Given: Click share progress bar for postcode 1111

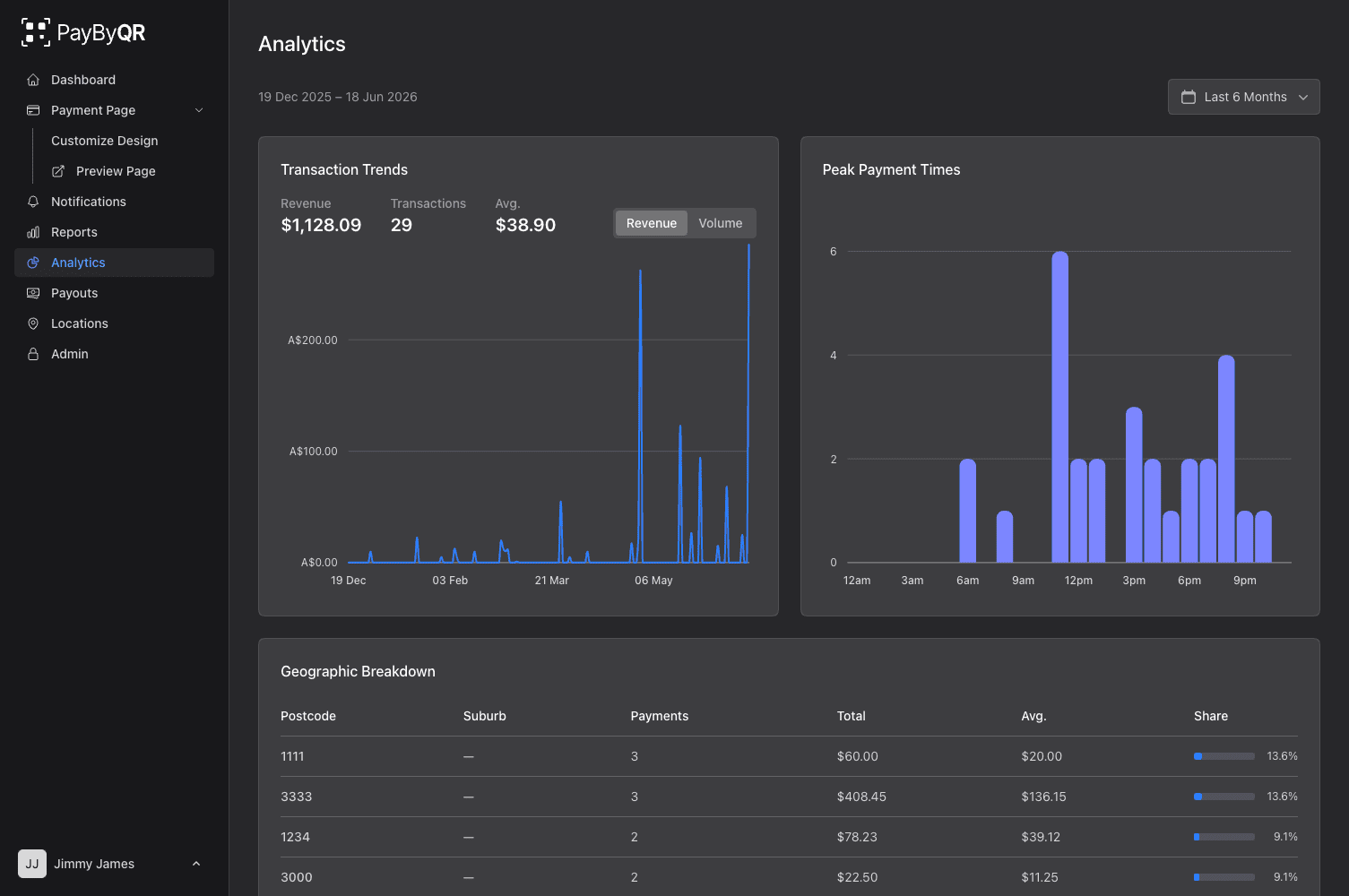Looking at the screenshot, I should click(x=1224, y=756).
